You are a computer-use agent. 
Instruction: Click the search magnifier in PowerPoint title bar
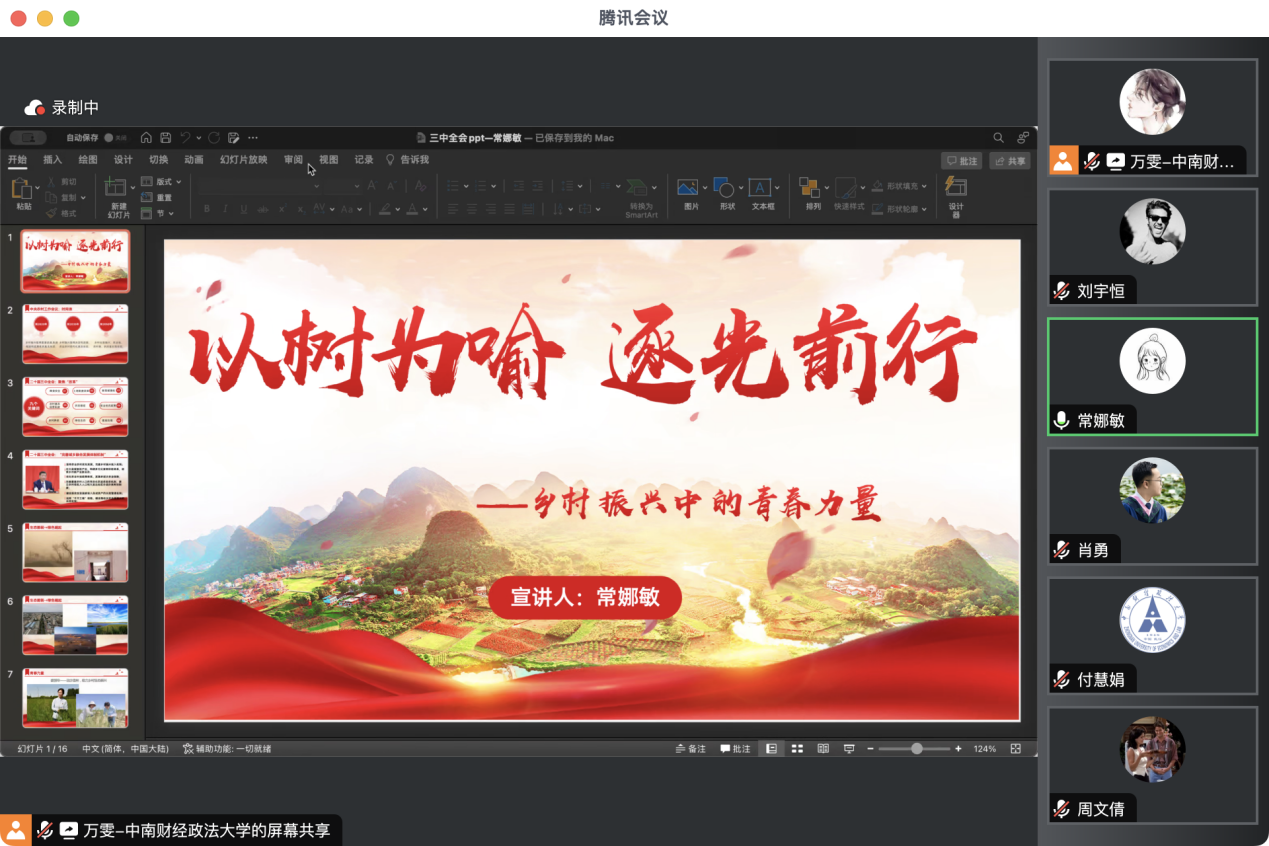998,138
